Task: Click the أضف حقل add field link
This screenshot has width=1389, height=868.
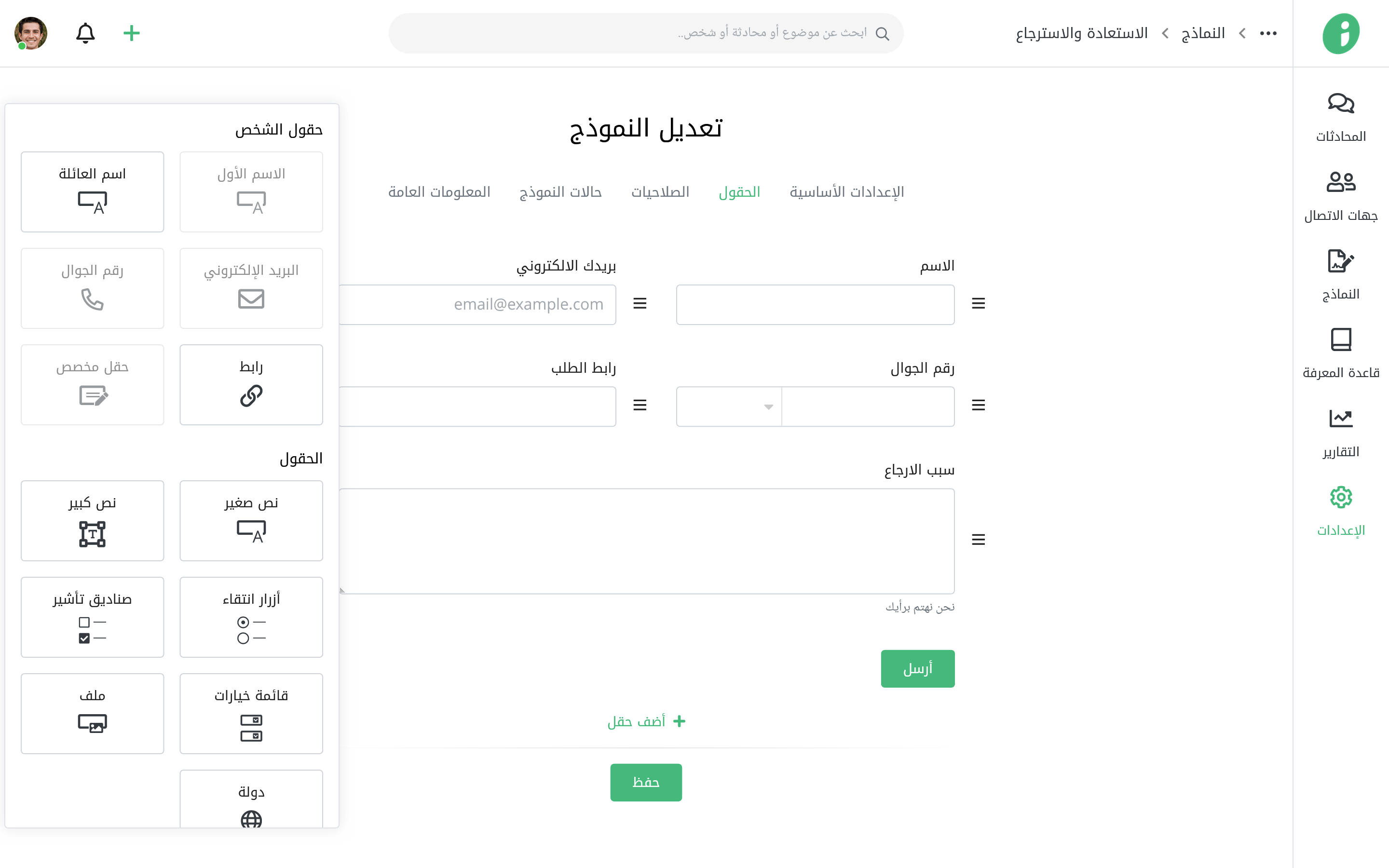Action: point(646,721)
